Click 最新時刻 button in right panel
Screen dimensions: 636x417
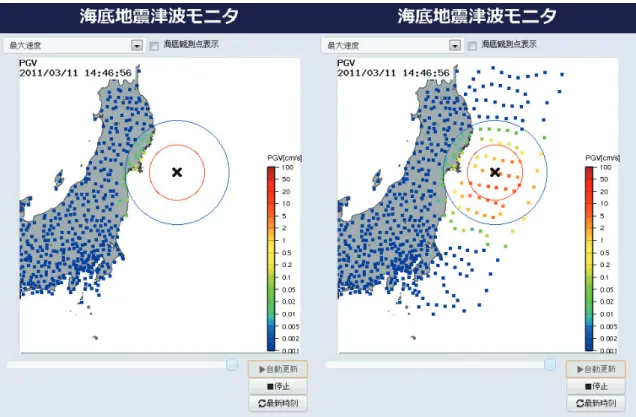tap(596, 403)
